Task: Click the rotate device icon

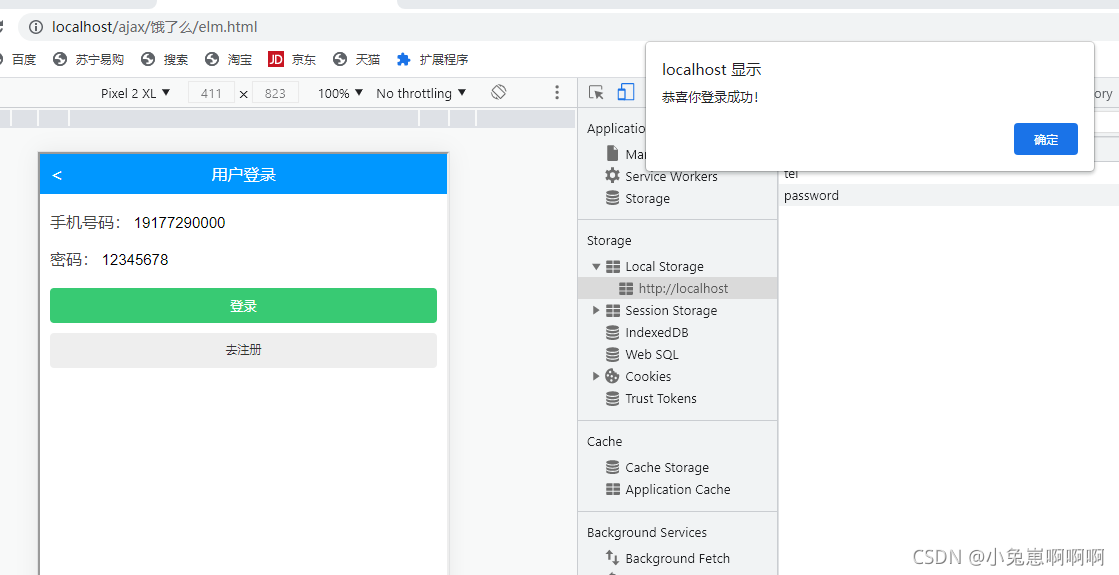Action: point(499,92)
